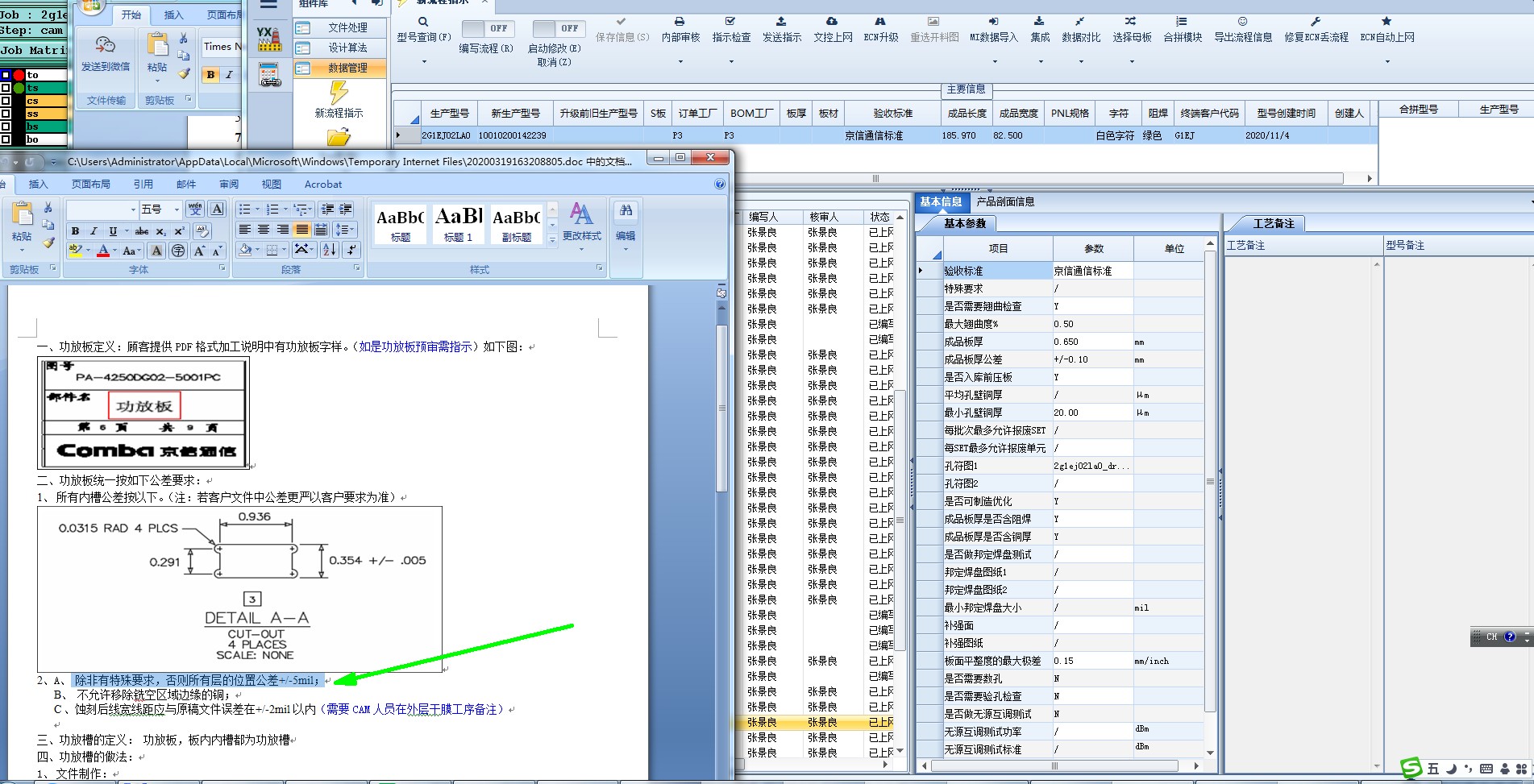Click the 保存信息(S) button
Viewport: 1534px width, 784px height.
pyautogui.click(x=621, y=30)
